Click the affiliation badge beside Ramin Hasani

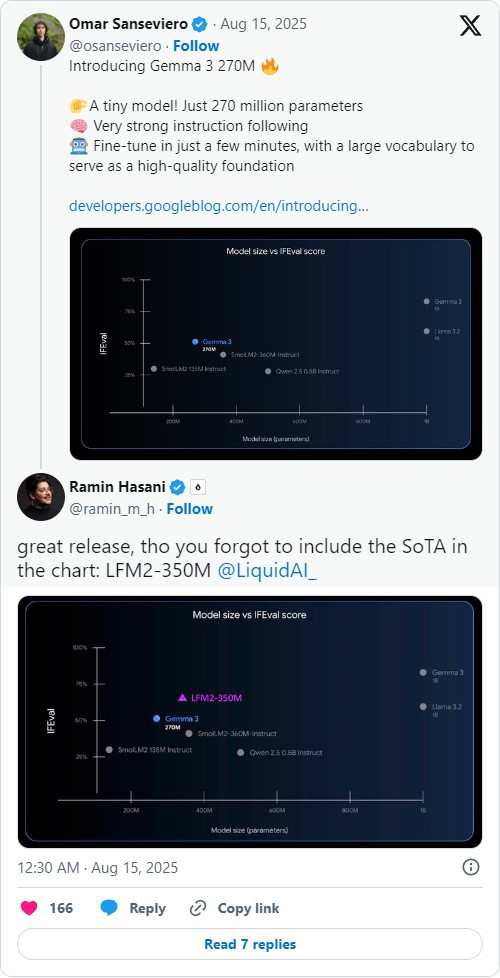[198, 487]
